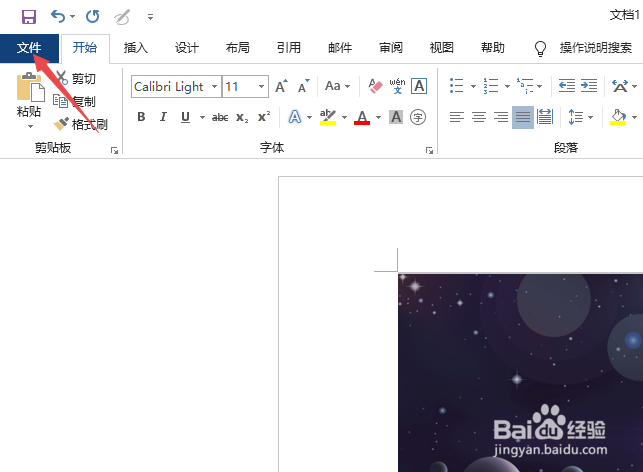Image resolution: width=643 pixels, height=472 pixels.
Task: Switch to the 设计 (Design) tab
Action: [x=187, y=48]
